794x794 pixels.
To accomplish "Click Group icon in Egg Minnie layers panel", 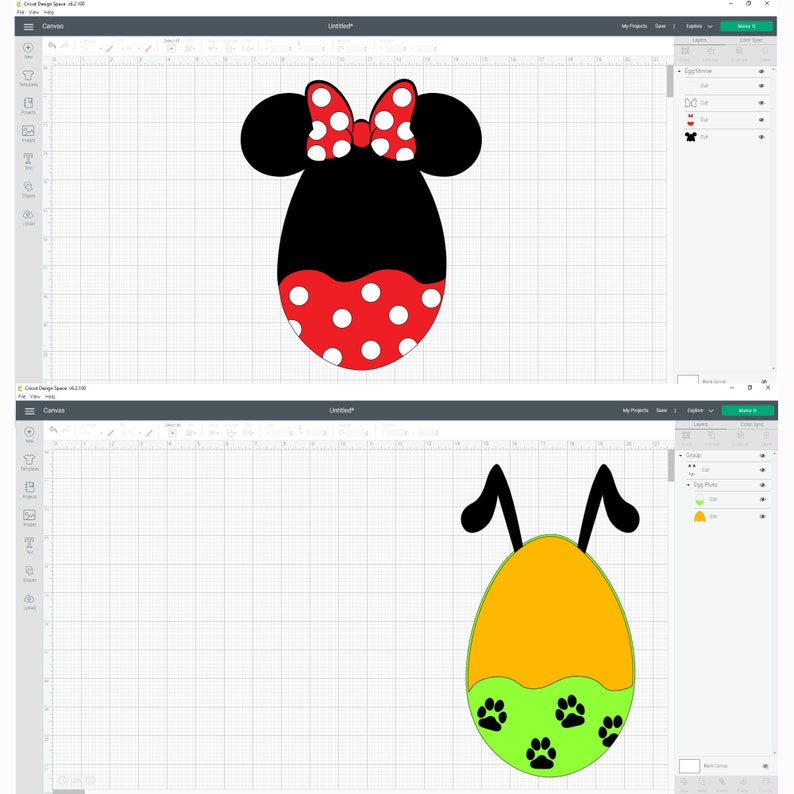I will pos(685,53).
